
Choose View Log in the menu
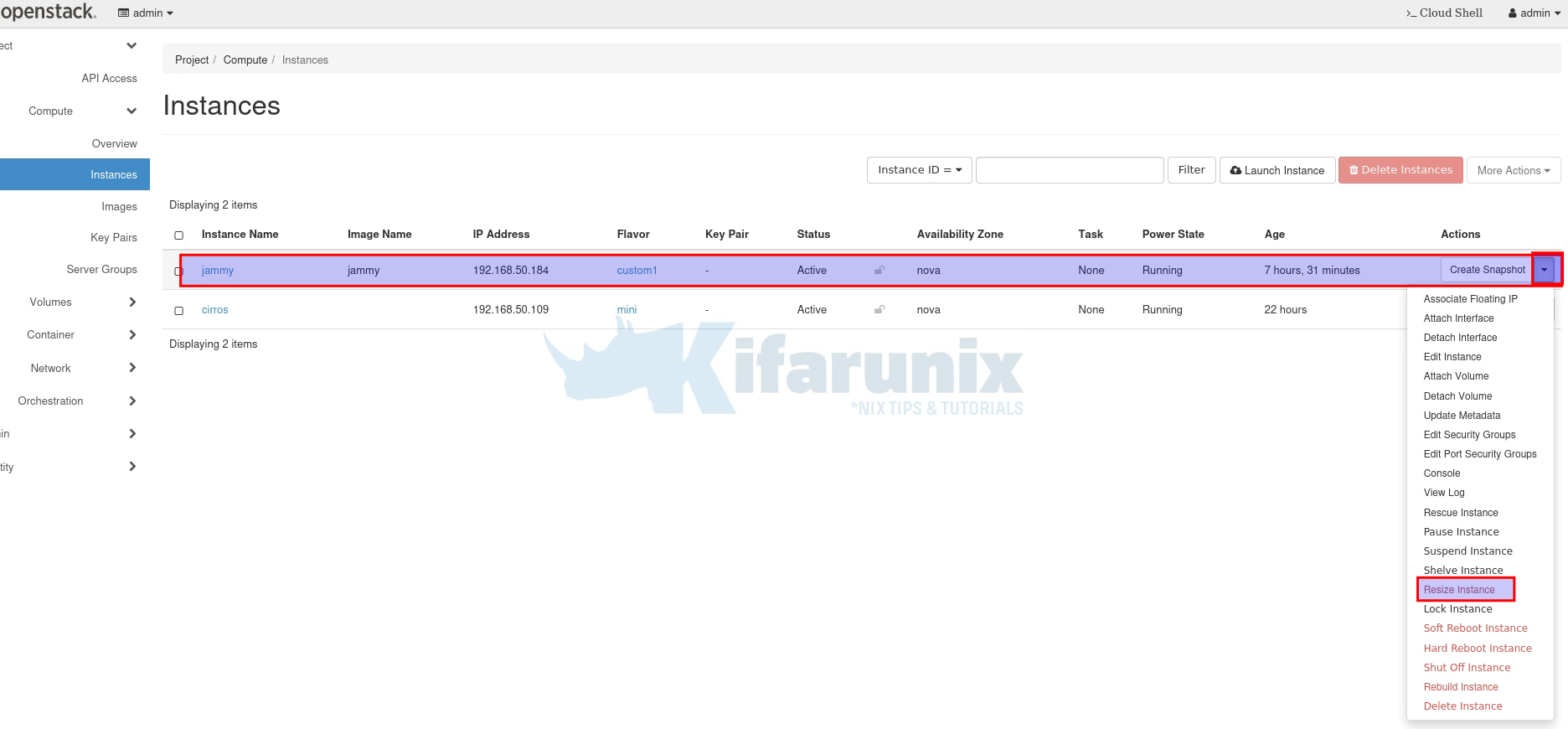click(1444, 493)
